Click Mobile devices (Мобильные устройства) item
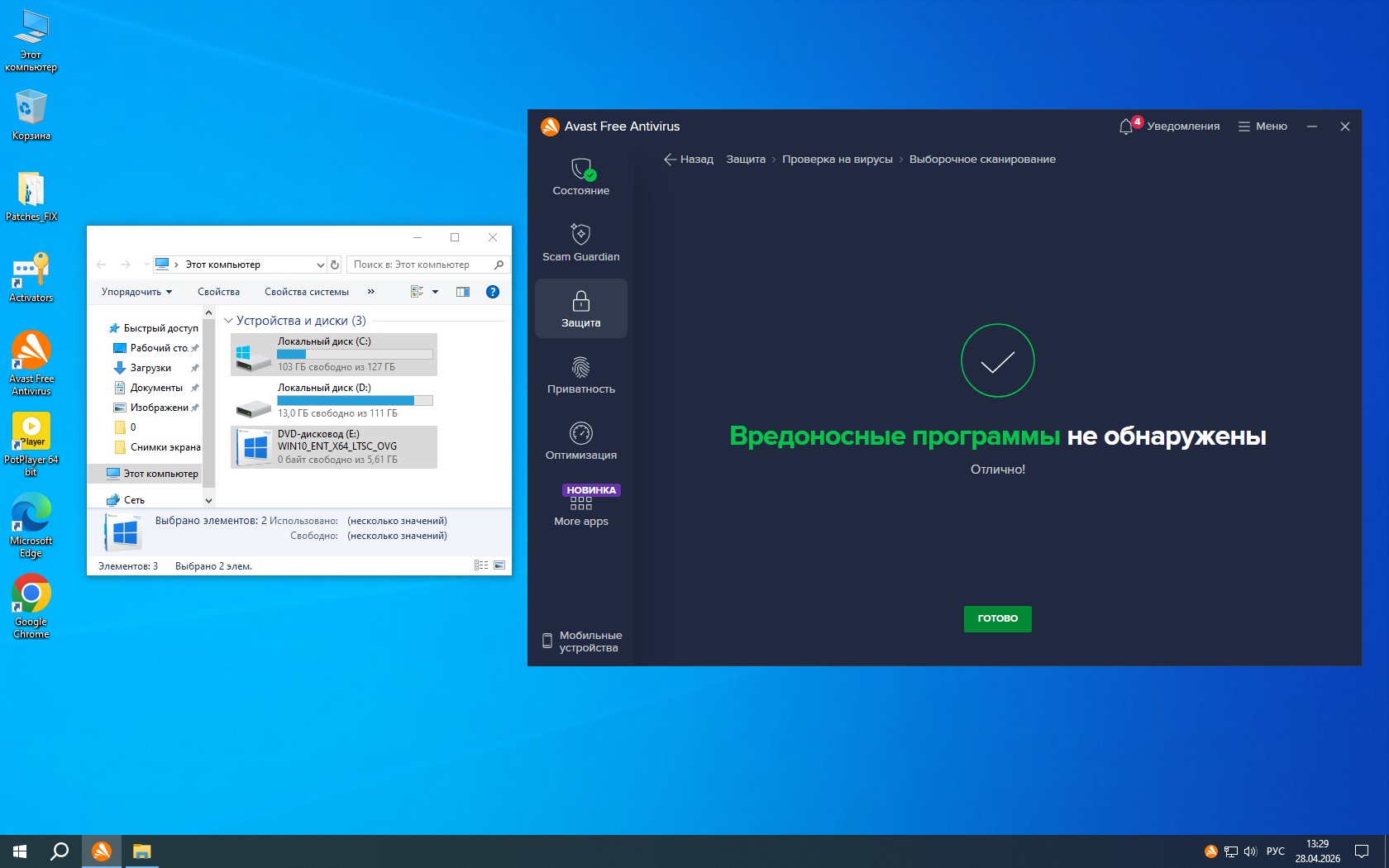Viewport: 1389px width, 868px height. [581, 641]
